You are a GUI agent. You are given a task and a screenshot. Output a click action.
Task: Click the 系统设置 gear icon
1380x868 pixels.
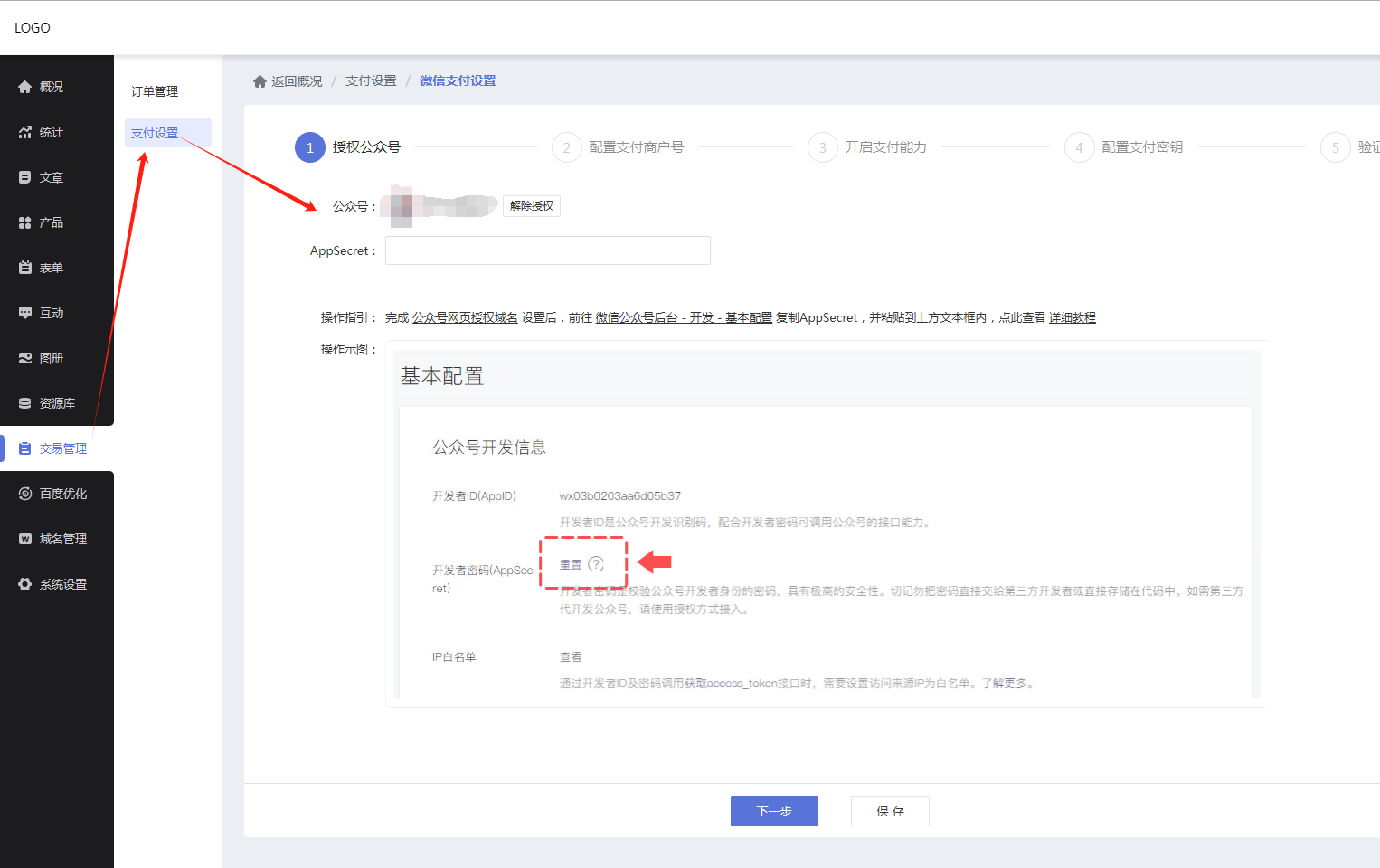click(25, 584)
